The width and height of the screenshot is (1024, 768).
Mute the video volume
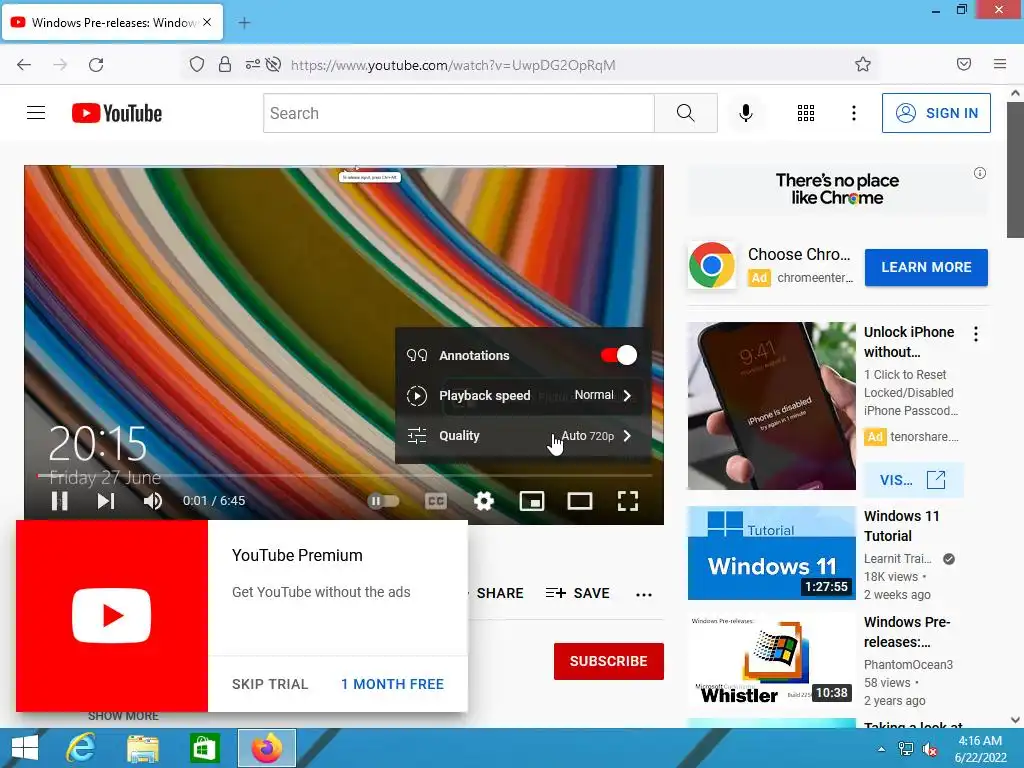pos(152,501)
